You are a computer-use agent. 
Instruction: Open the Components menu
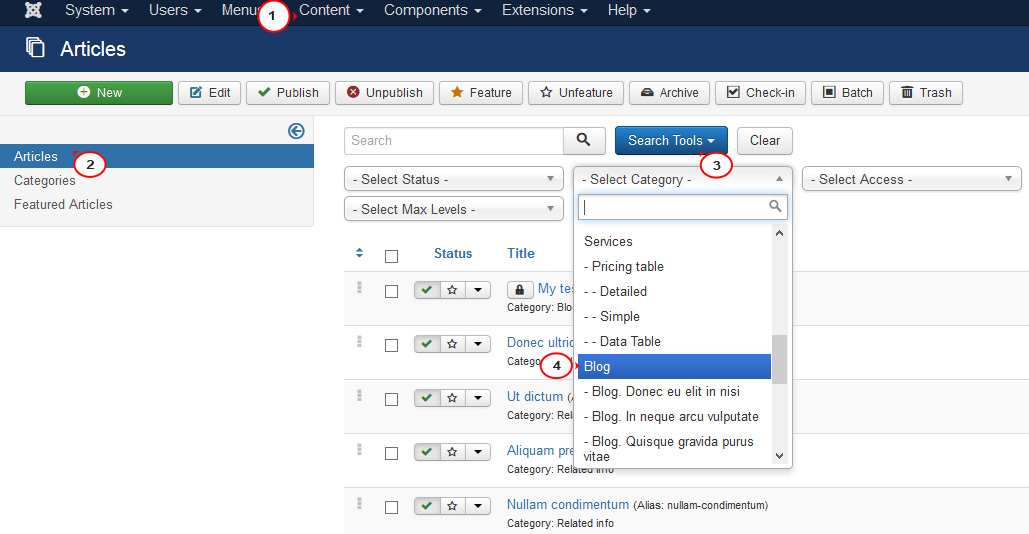[432, 10]
